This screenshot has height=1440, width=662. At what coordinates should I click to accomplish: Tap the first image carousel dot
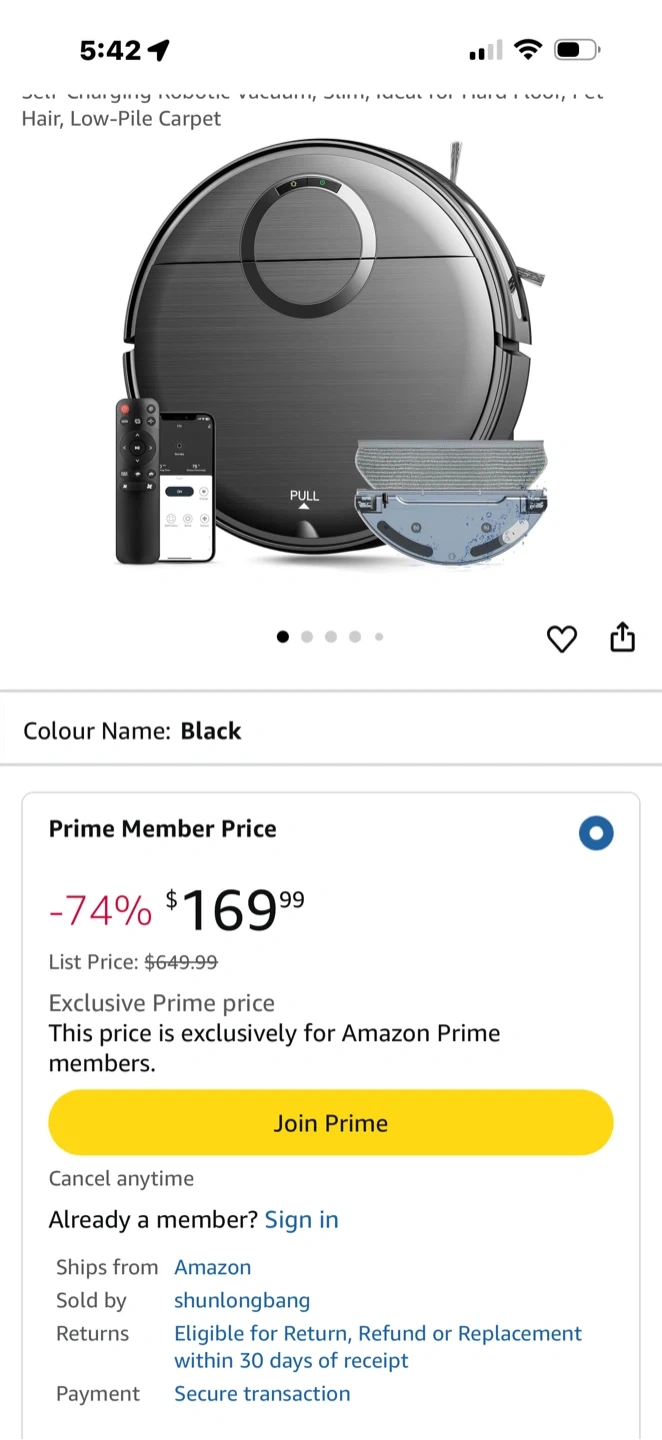[x=283, y=637]
